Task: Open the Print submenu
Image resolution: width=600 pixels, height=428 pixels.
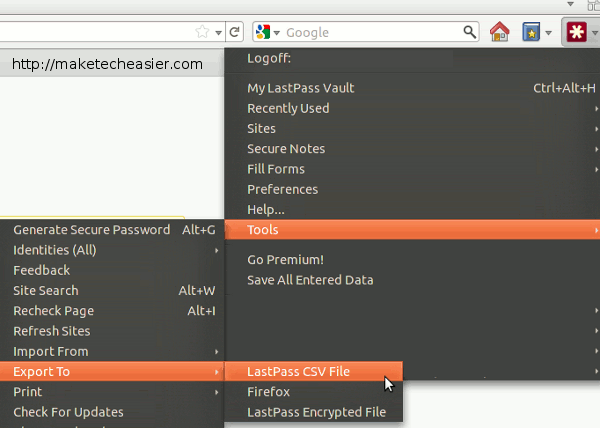Action: pyautogui.click(x=112, y=392)
